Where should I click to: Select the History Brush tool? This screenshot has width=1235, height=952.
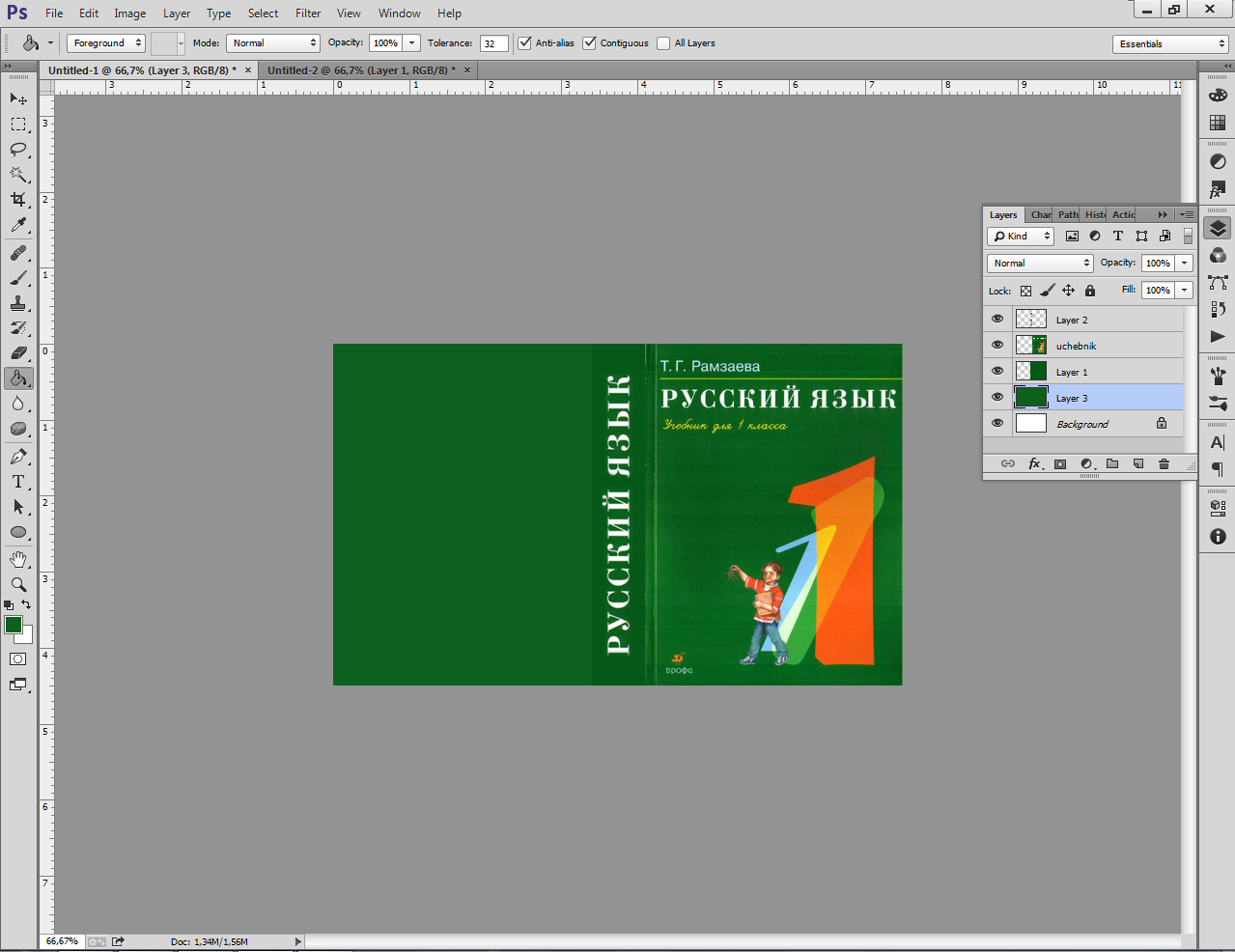[x=18, y=328]
